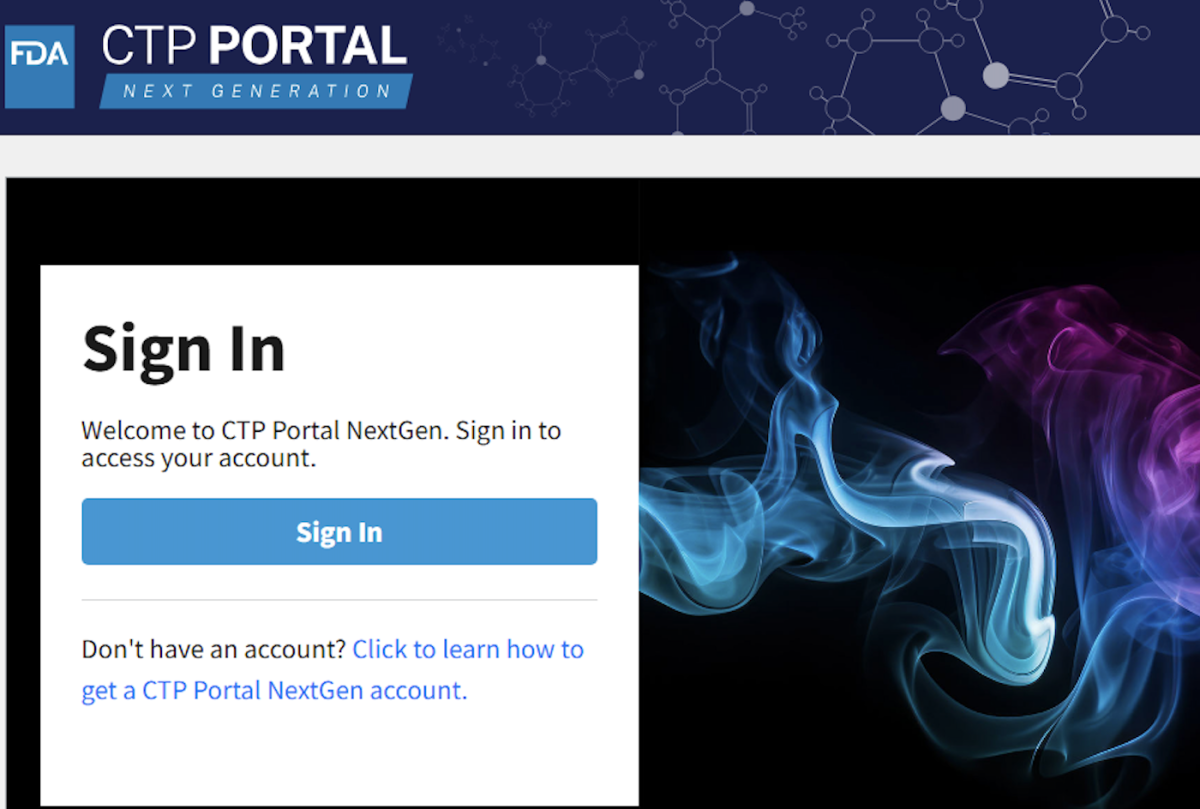Click the NEXT GENERATION tagline banner
Image resolution: width=1200 pixels, height=809 pixels.
click(256, 91)
